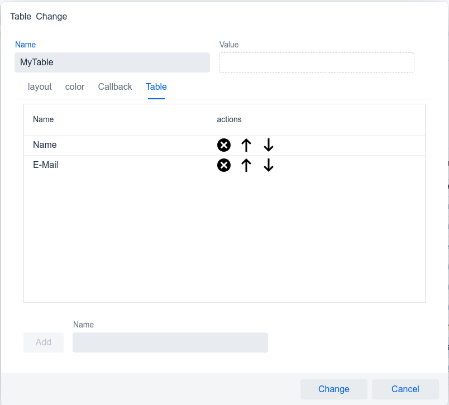The height and width of the screenshot is (405, 449).
Task: Move the Name row down
Action: [268, 145]
